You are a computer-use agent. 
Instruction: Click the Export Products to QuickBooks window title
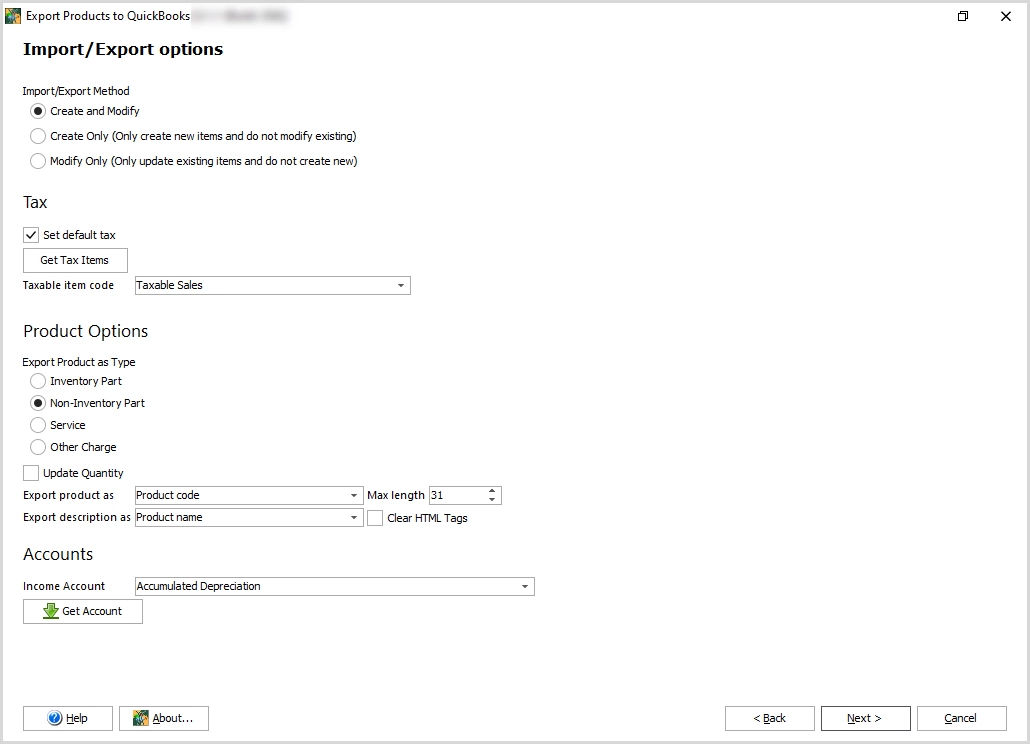click(x=108, y=16)
